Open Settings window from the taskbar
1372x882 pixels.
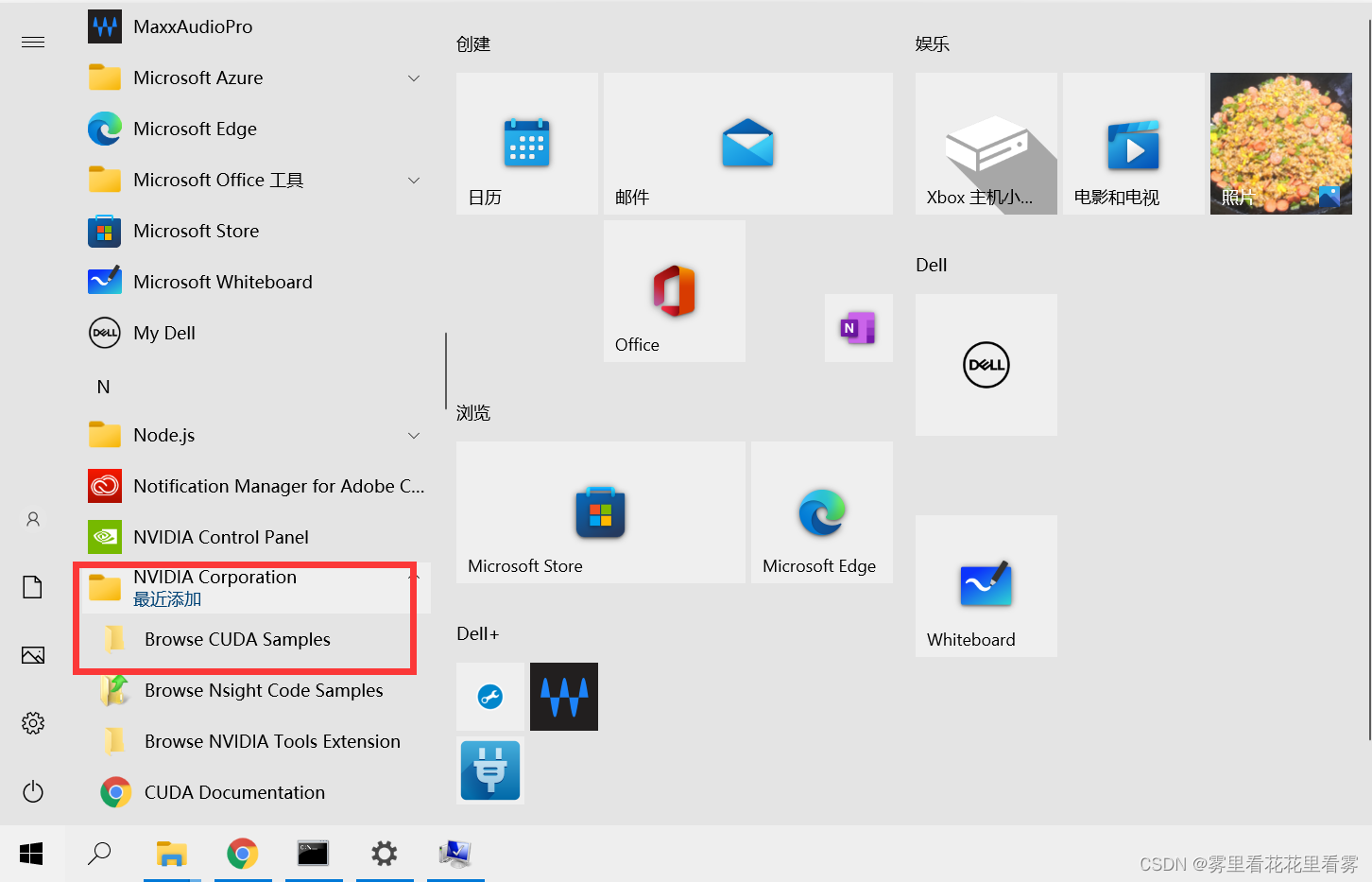(x=385, y=854)
